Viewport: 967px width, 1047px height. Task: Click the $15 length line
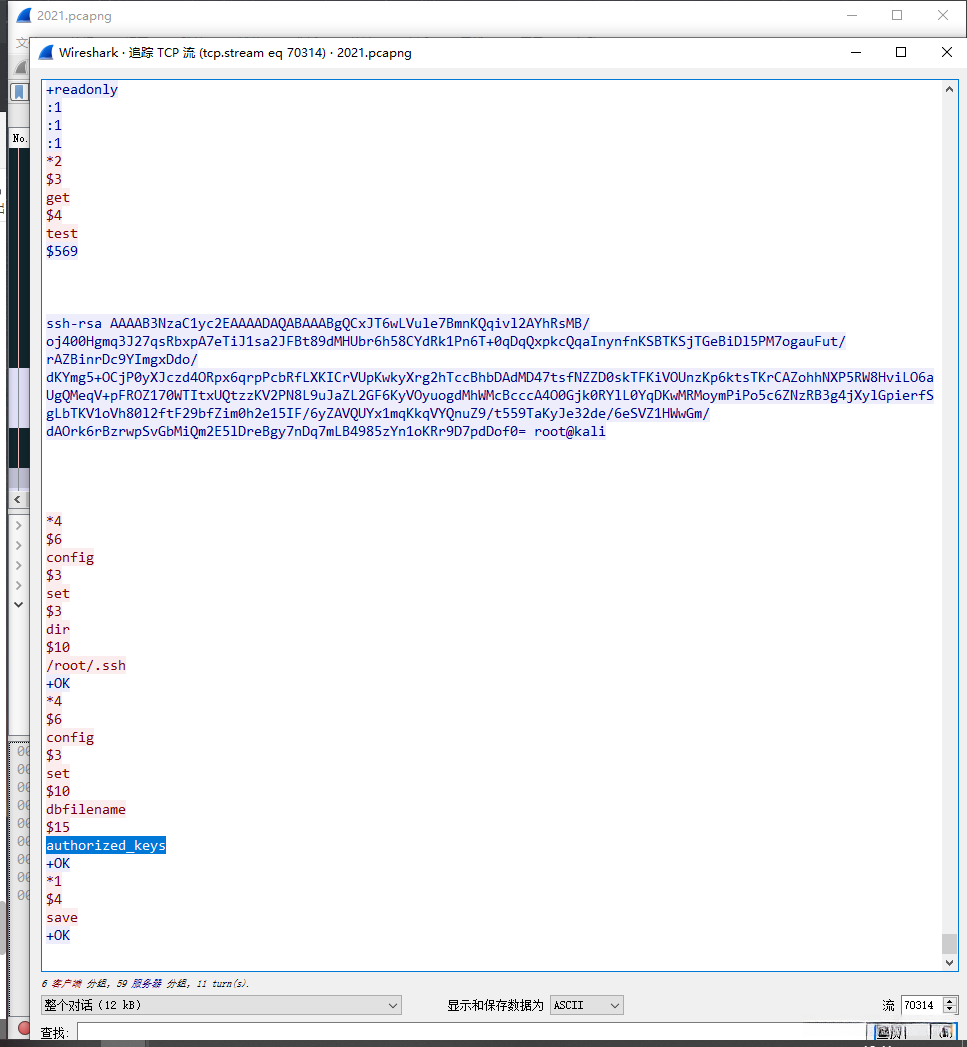(57, 827)
